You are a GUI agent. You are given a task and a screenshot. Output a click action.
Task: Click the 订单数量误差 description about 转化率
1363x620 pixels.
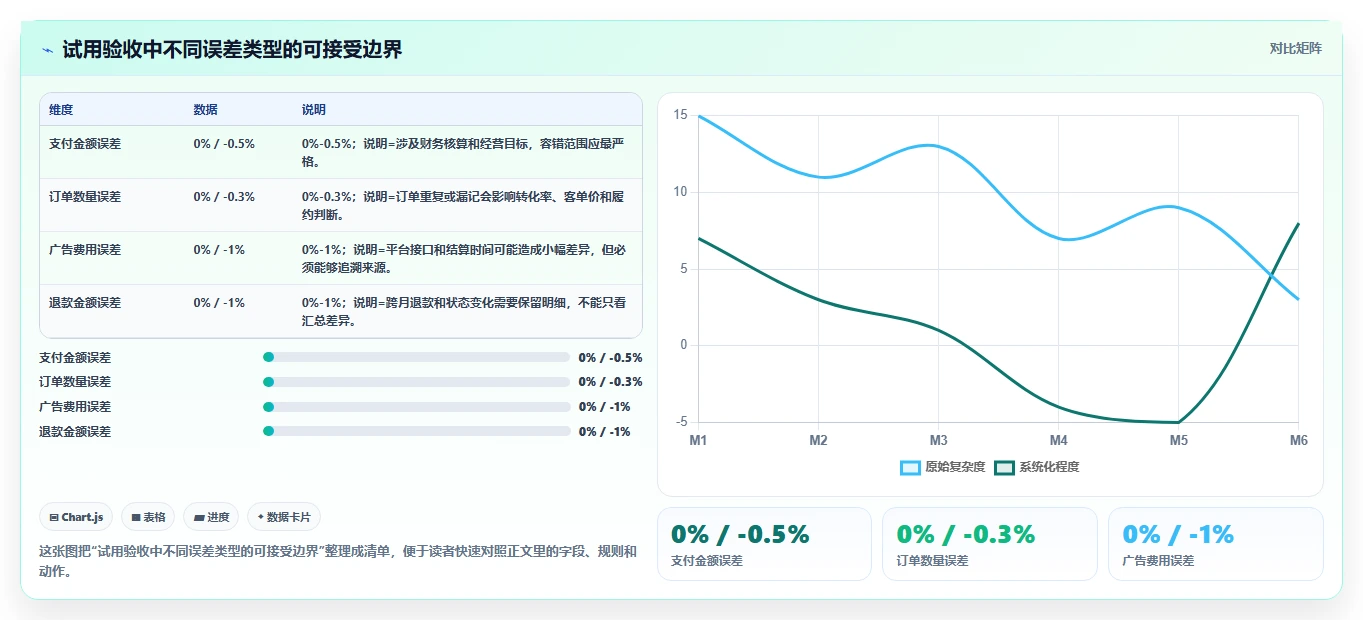pyautogui.click(x=464, y=206)
